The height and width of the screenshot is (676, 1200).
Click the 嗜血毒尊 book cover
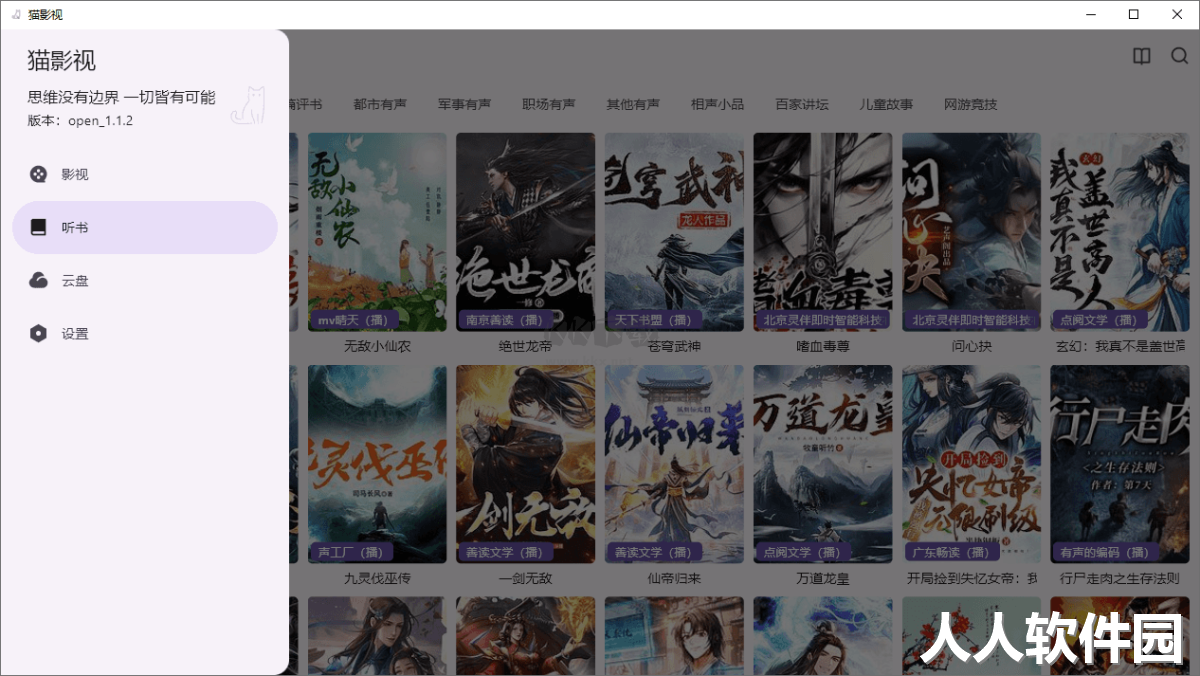tap(823, 232)
